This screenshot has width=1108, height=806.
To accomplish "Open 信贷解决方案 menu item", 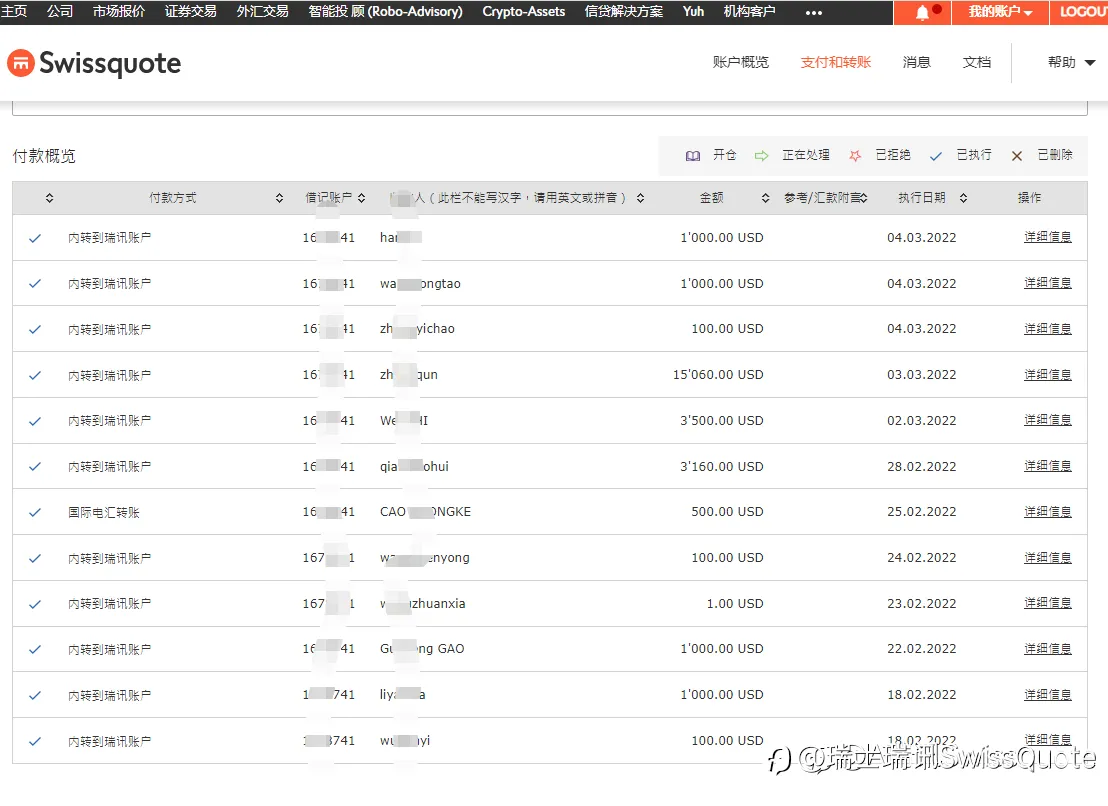I will click(x=624, y=11).
